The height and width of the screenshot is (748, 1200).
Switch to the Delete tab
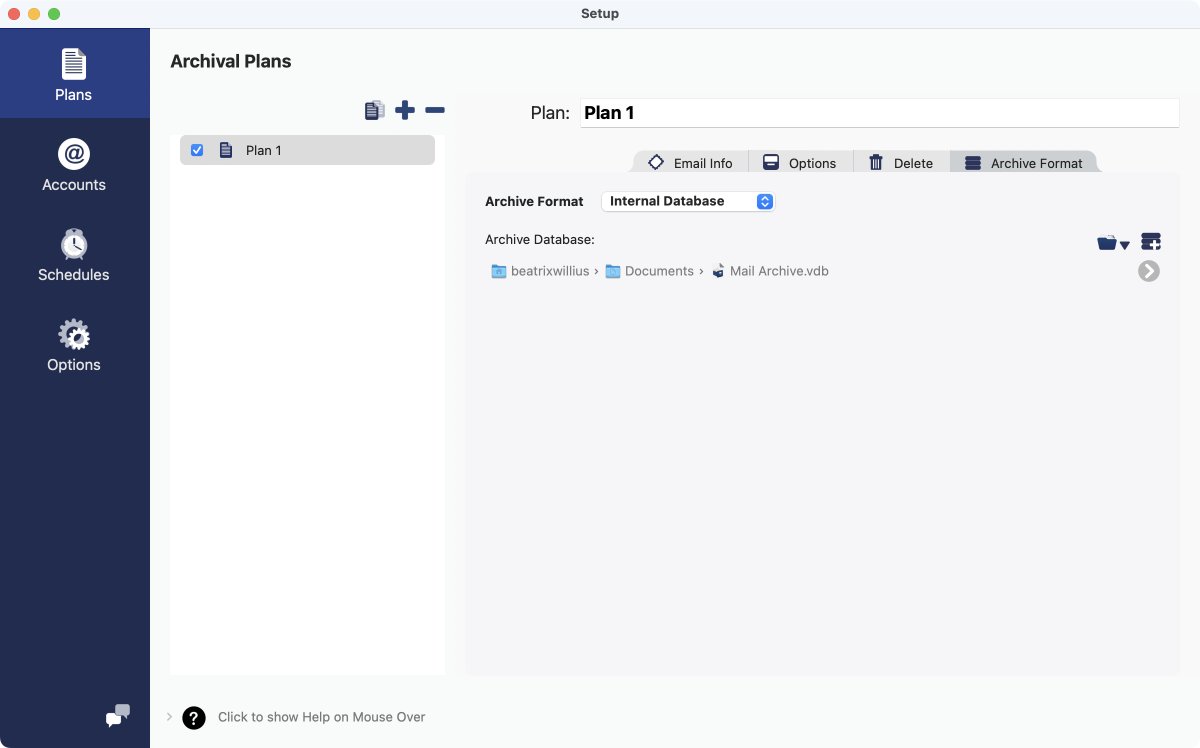901,163
